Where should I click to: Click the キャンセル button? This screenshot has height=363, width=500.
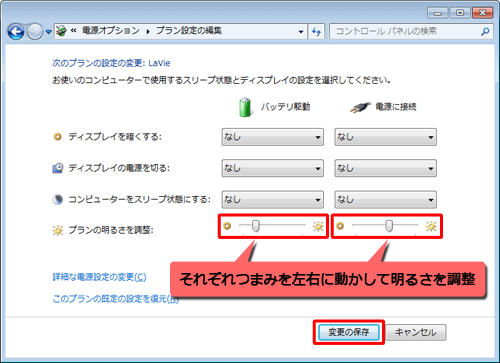(x=416, y=332)
